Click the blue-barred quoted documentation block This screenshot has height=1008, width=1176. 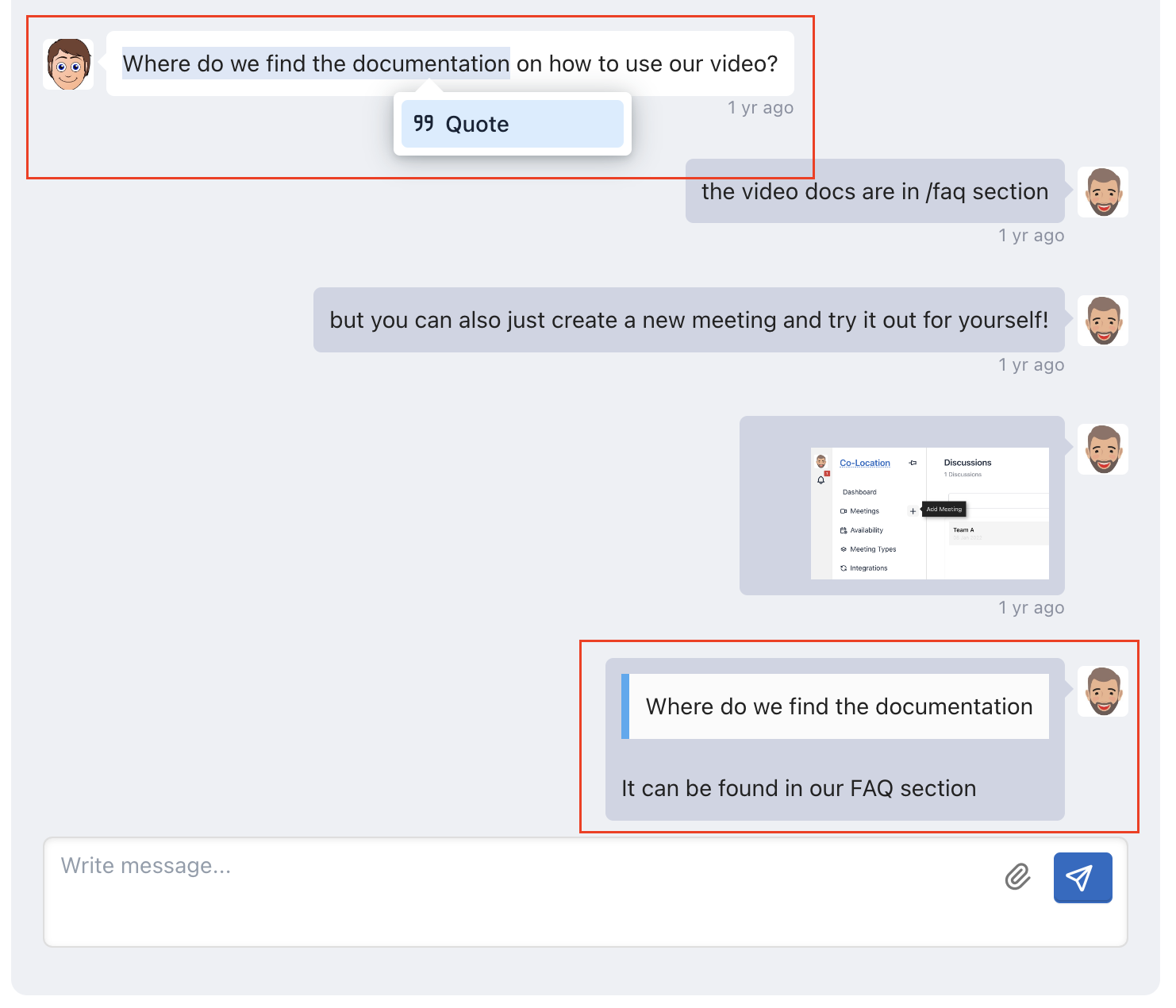pyautogui.click(x=838, y=706)
